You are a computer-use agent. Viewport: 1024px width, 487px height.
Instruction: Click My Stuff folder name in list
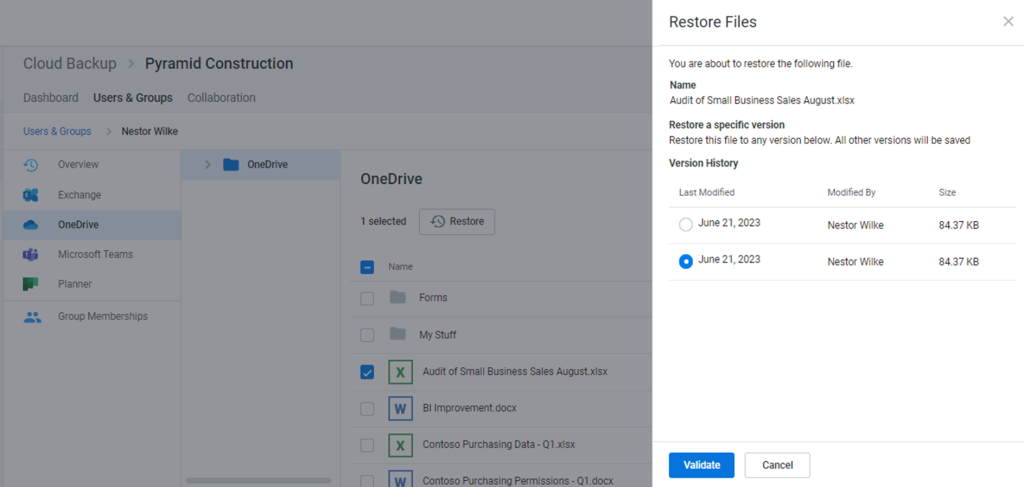click(x=438, y=335)
